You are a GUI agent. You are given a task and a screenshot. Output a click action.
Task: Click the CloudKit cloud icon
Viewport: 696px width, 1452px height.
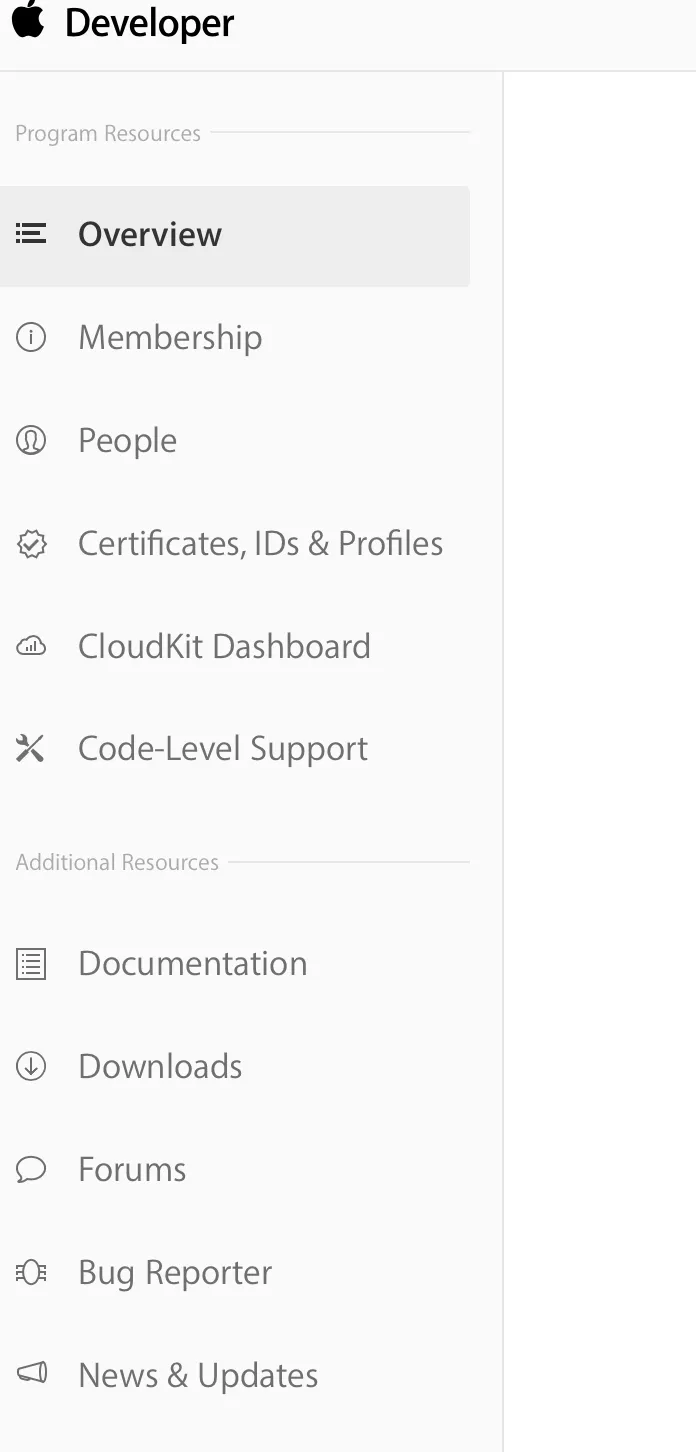coord(31,647)
